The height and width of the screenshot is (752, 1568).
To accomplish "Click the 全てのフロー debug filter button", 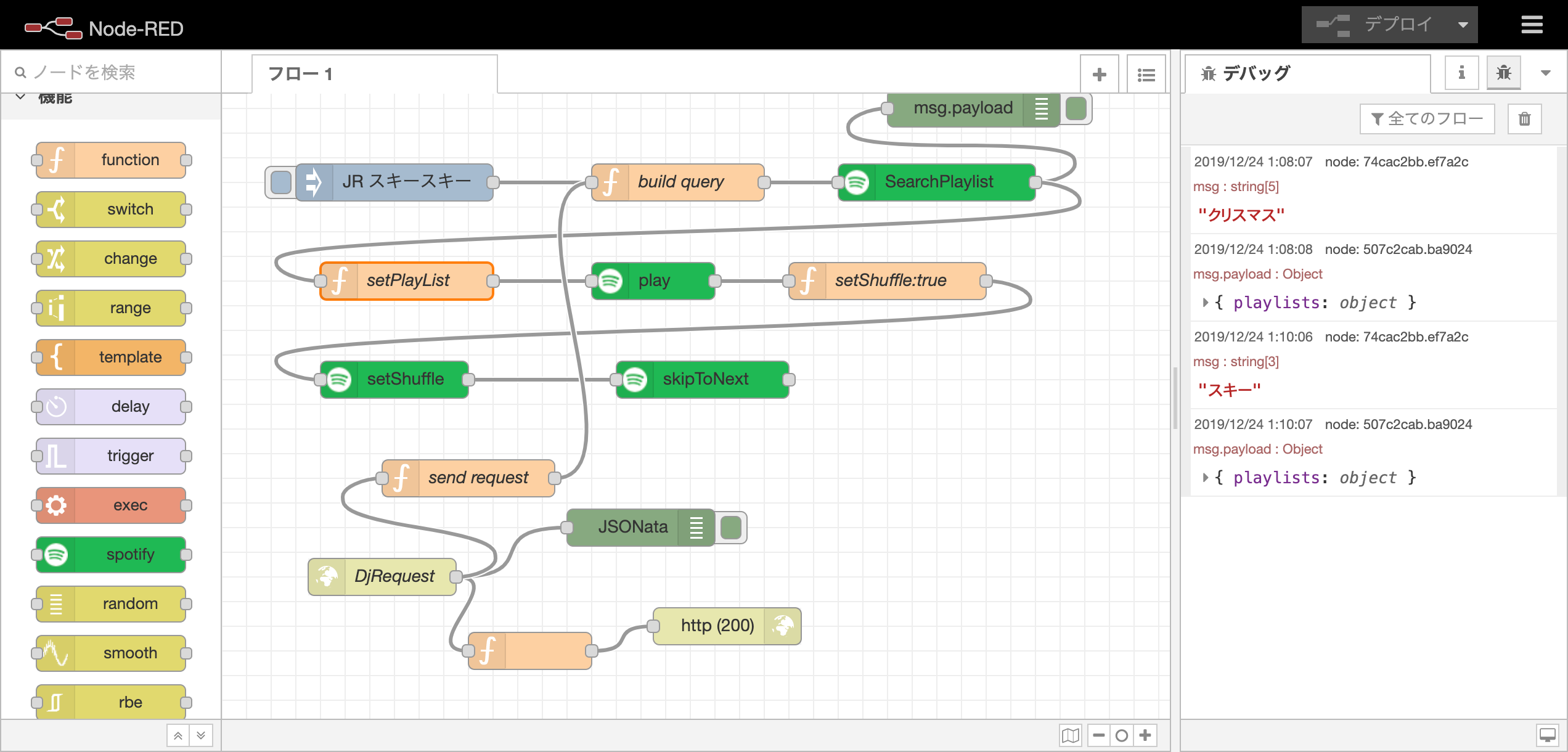I will pos(1427,118).
